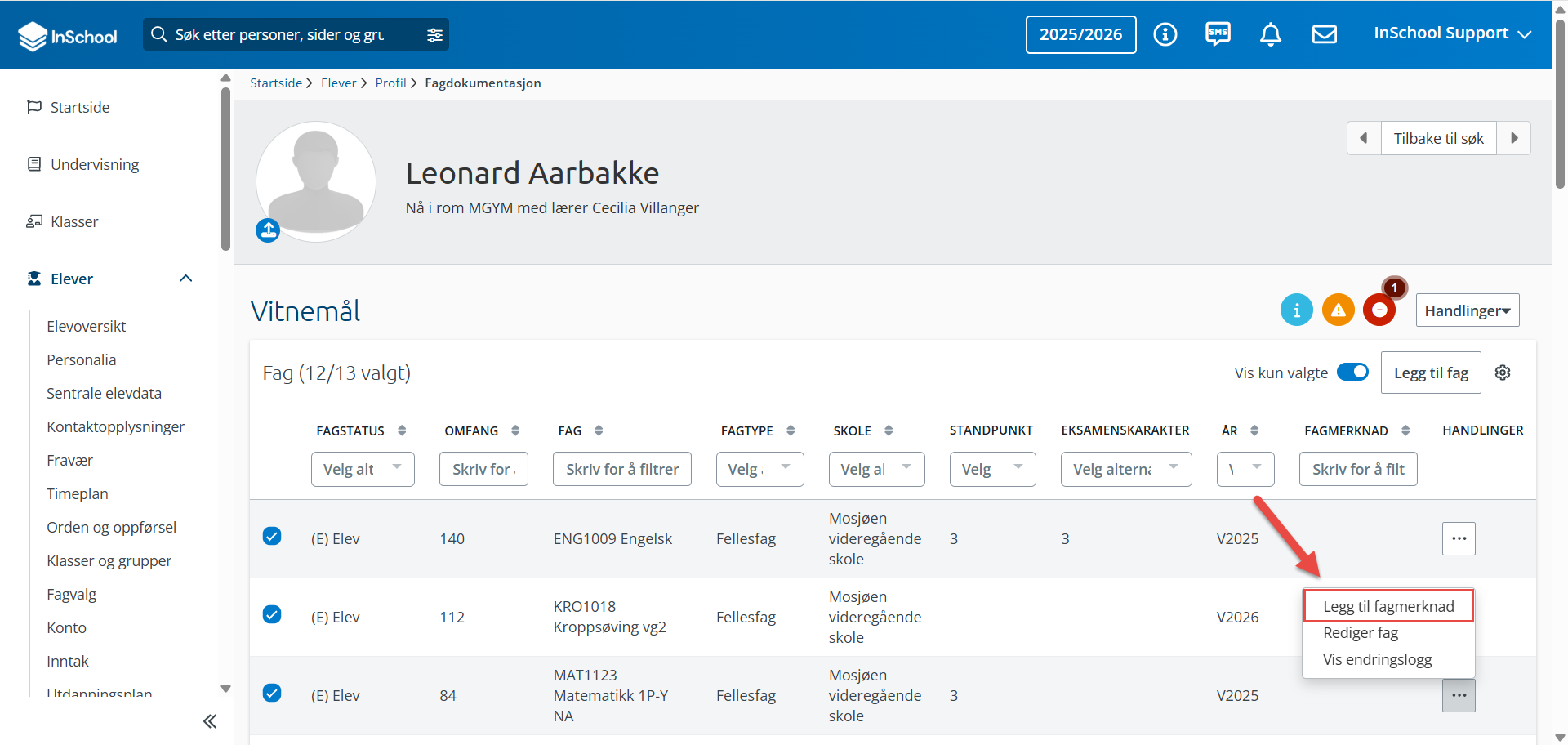Open Fravær in sidebar
The image size is (1568, 745).
(69, 460)
